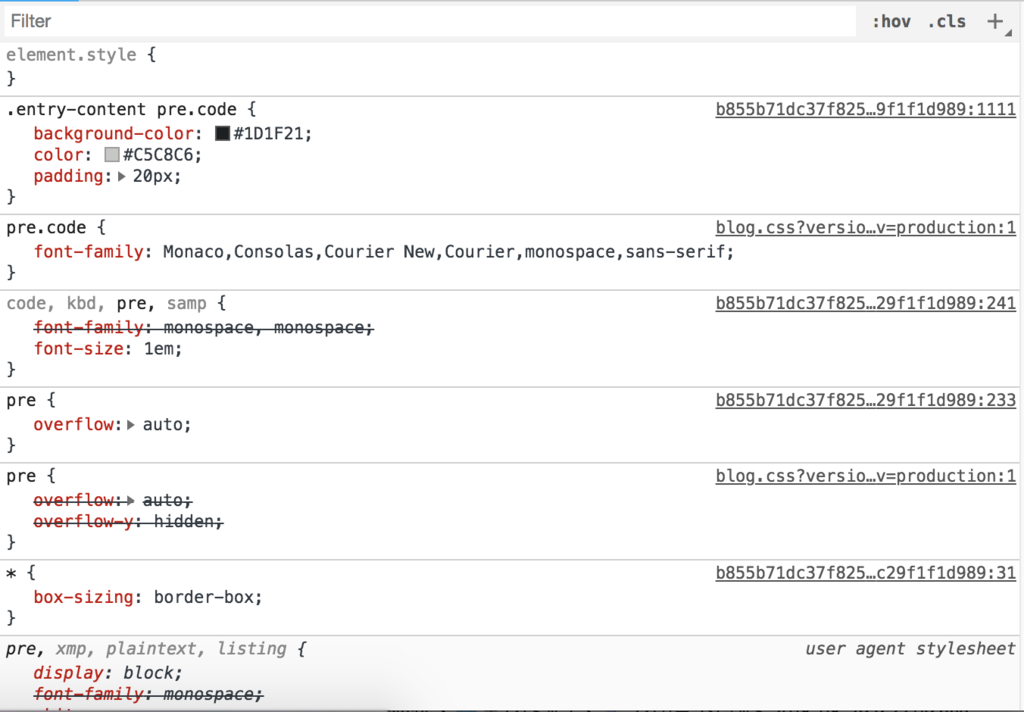Open source link b855b71dc37f825…9f1f1d989:1111
The image size is (1024, 712).
point(865,109)
